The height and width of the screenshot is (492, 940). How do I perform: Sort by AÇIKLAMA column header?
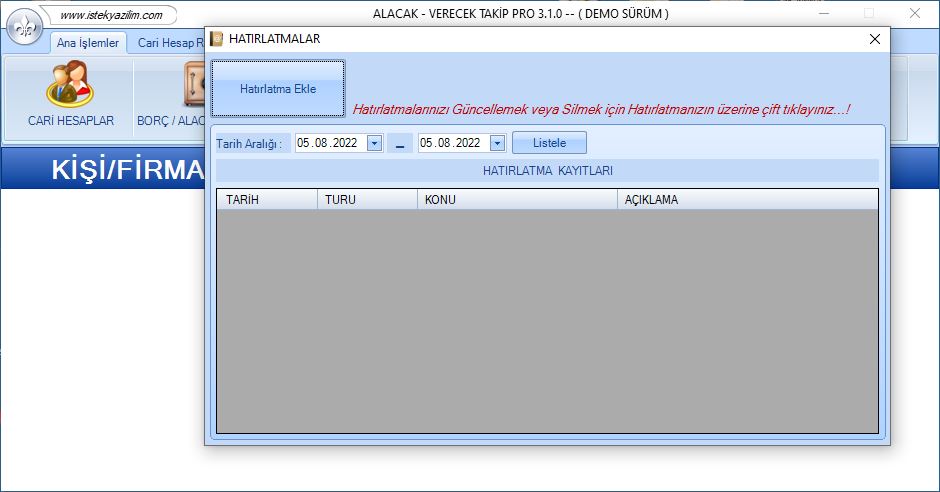coord(747,200)
